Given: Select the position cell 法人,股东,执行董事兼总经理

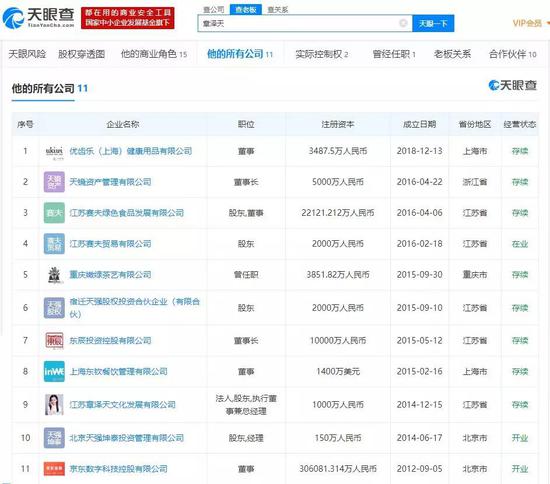Looking at the screenshot, I should [x=246, y=404].
